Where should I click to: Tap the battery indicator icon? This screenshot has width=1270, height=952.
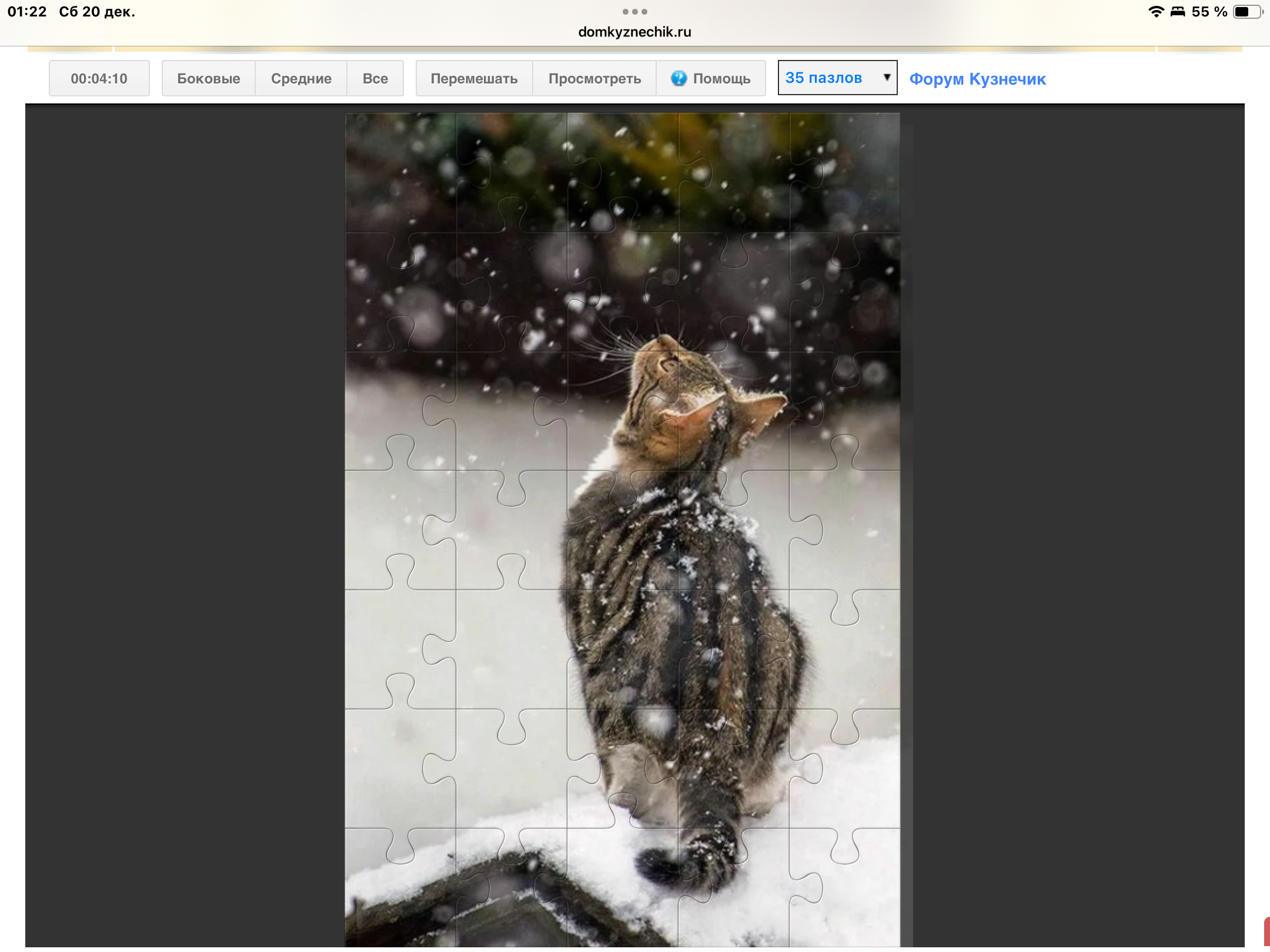point(1247,12)
